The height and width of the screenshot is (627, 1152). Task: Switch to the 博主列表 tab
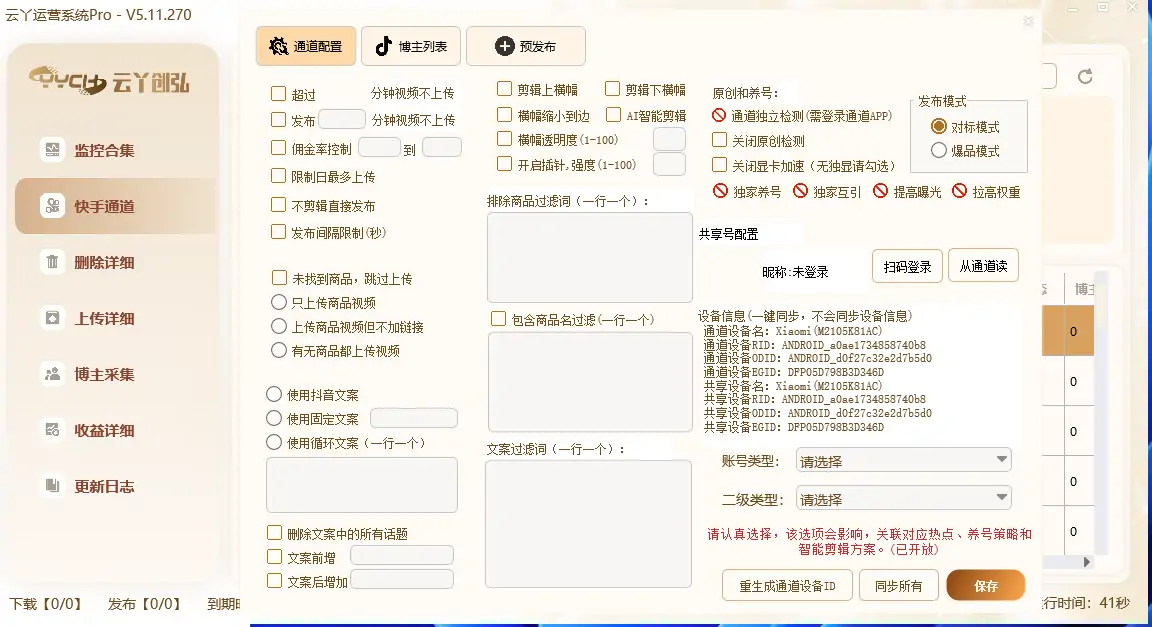coord(411,46)
